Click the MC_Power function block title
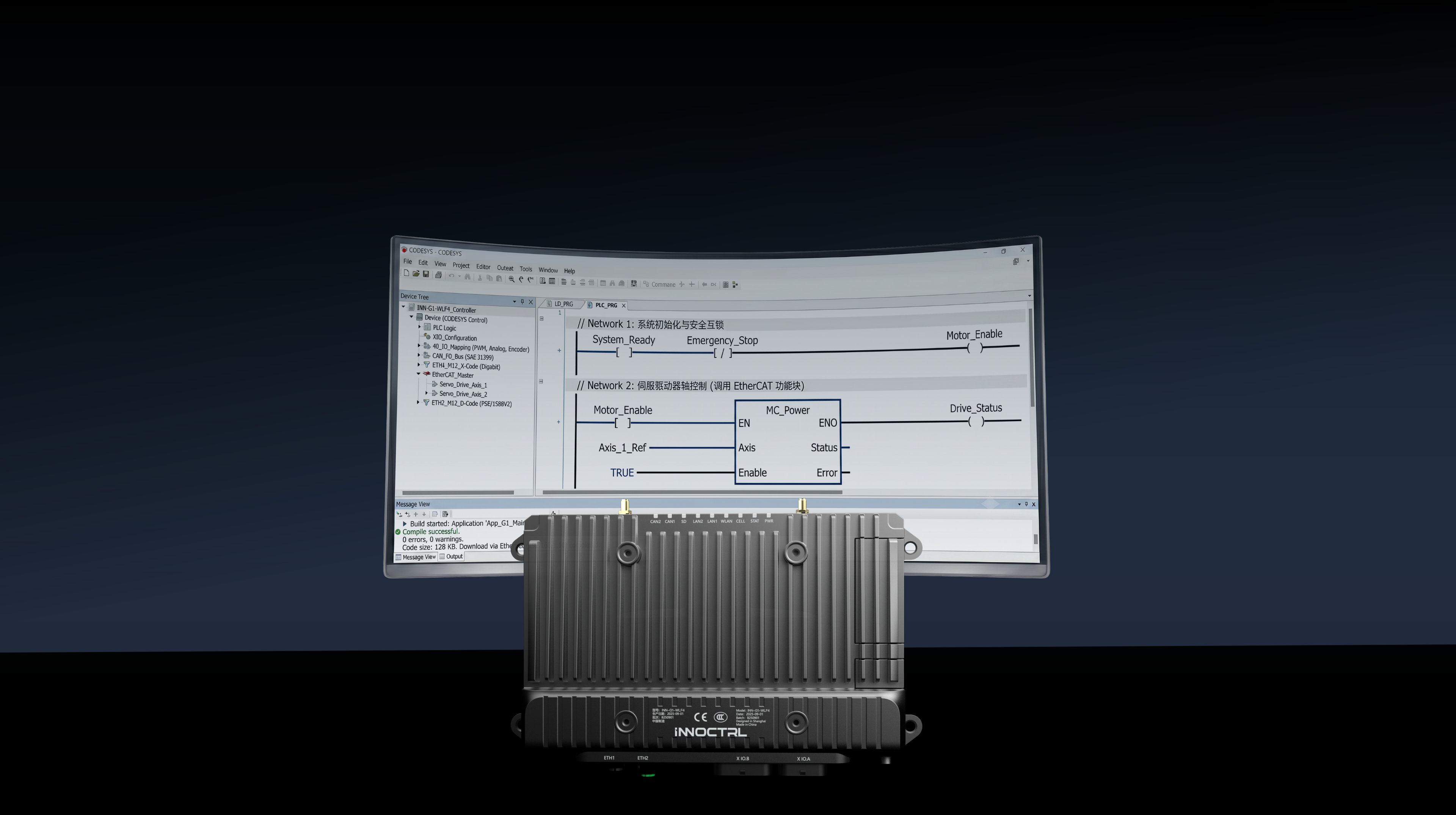Screen dimensions: 1456x815 (788, 410)
